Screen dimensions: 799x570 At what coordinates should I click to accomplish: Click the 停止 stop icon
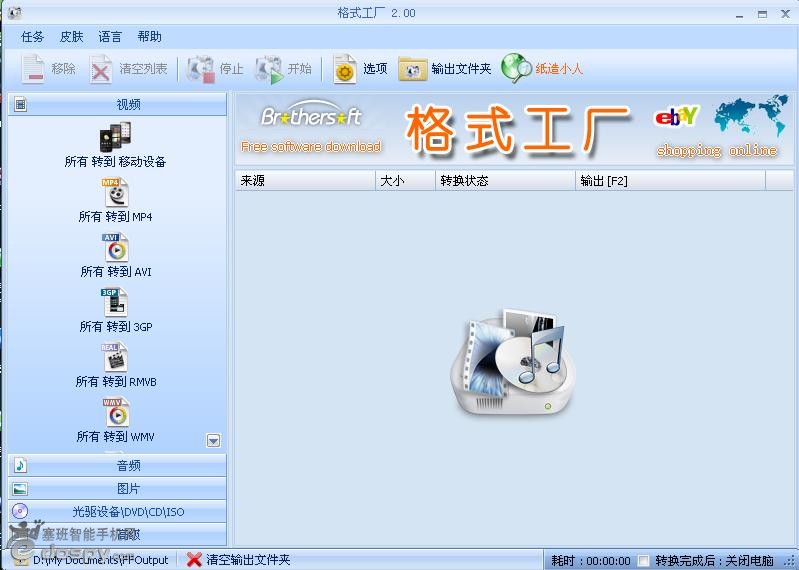200,69
